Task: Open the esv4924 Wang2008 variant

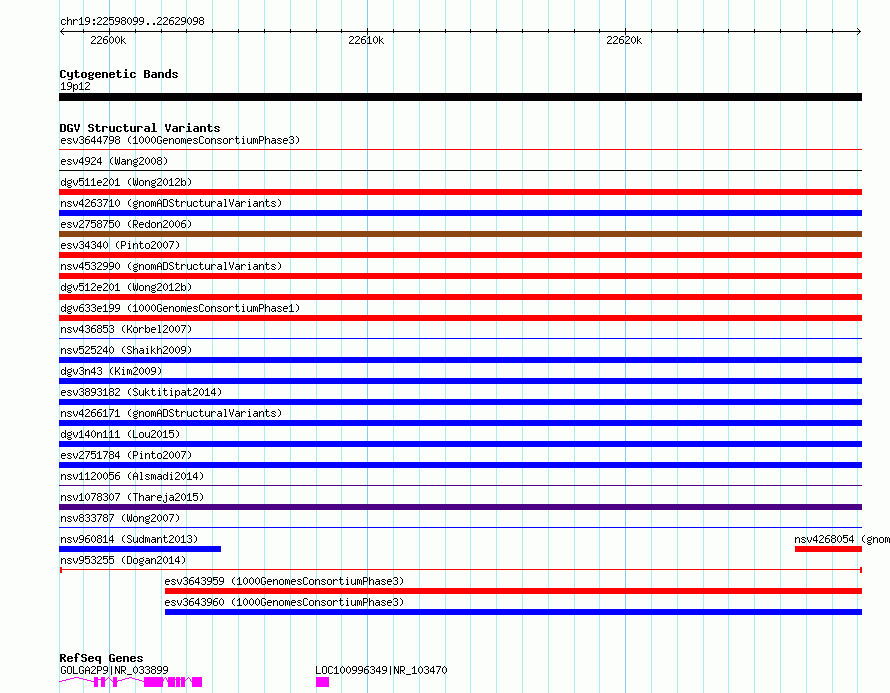Action: pos(114,161)
